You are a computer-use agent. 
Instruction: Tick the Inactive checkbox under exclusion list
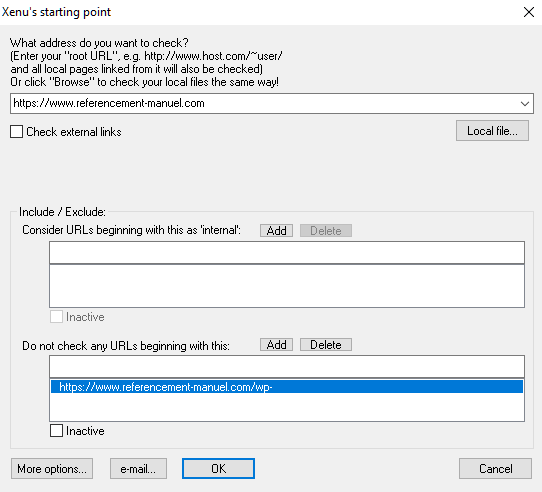[x=56, y=431]
